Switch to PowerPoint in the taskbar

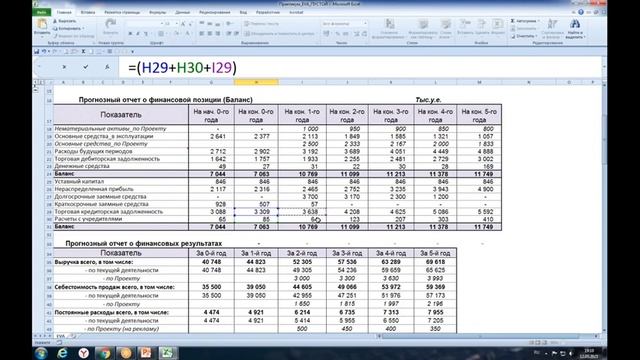pos(146,353)
